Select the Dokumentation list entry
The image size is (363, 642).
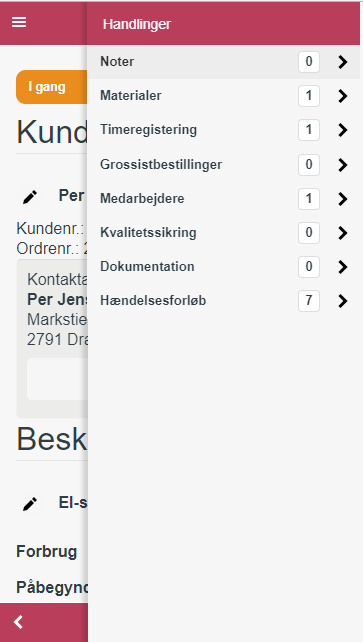click(x=224, y=267)
